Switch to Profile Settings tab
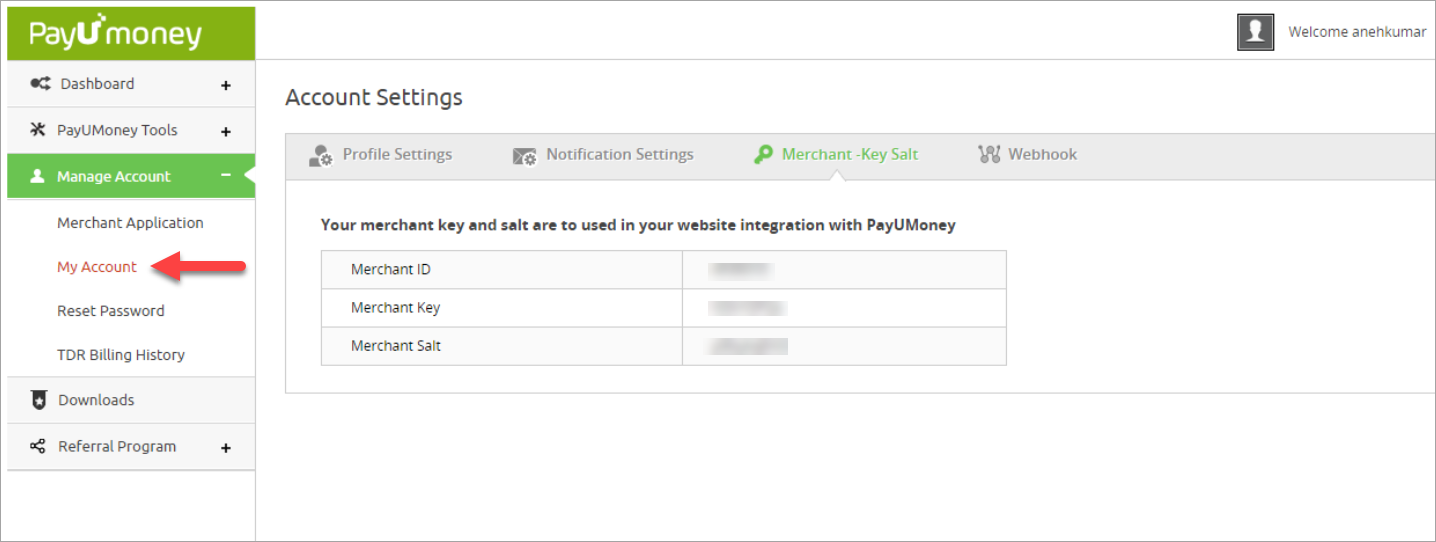Screen dimensions: 1436x542 (380, 155)
